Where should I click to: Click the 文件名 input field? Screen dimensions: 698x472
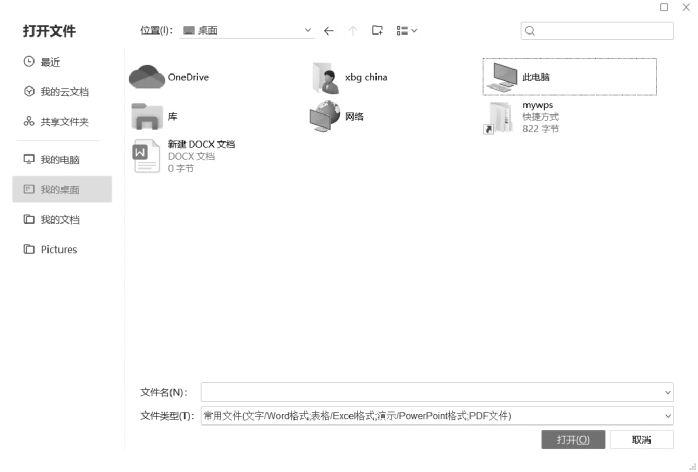437,392
